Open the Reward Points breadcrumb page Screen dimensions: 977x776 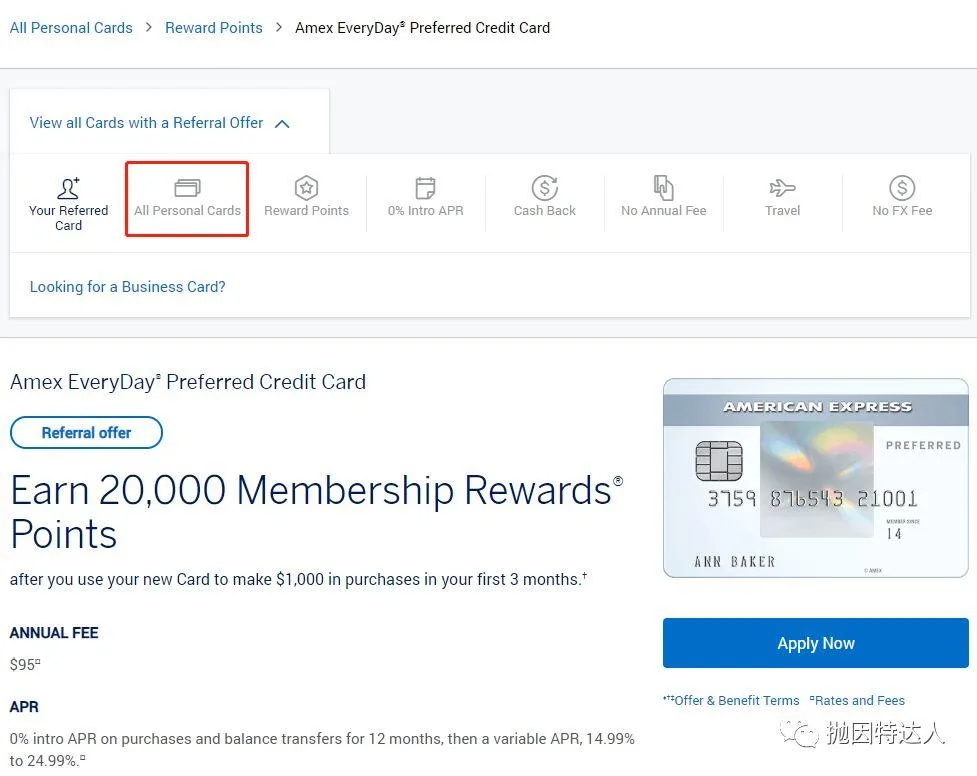tap(213, 27)
